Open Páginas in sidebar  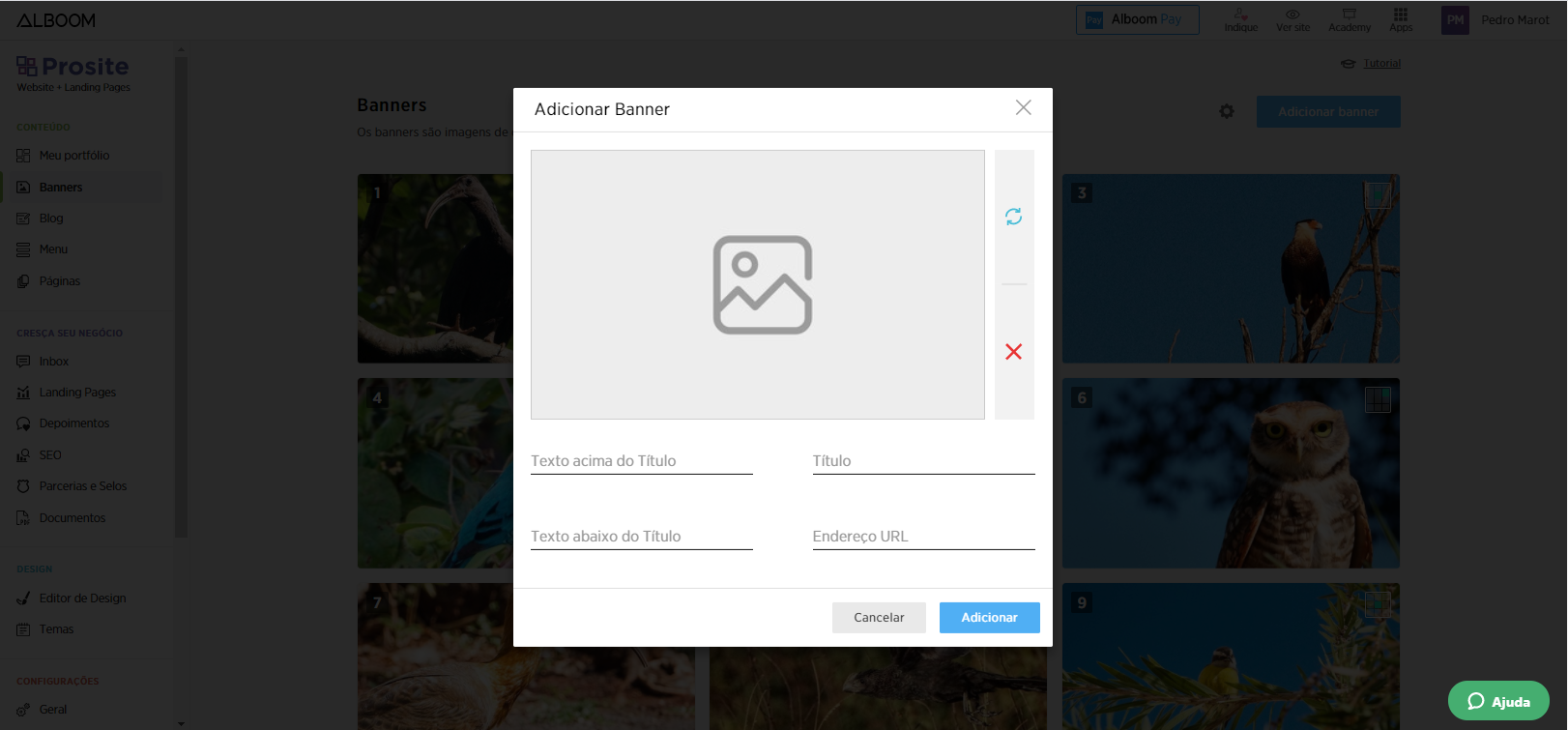point(60,281)
